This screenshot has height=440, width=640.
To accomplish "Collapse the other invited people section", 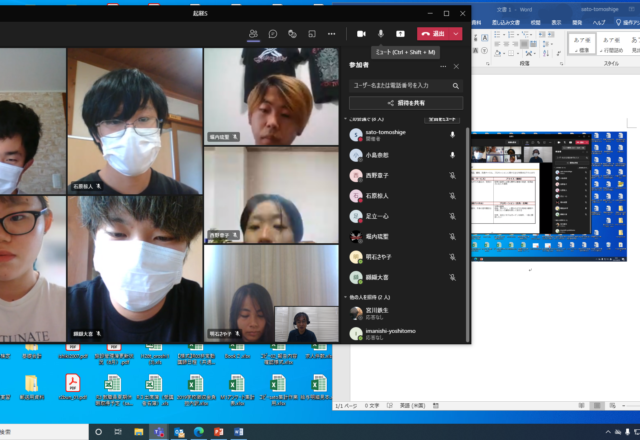I will point(345,297).
